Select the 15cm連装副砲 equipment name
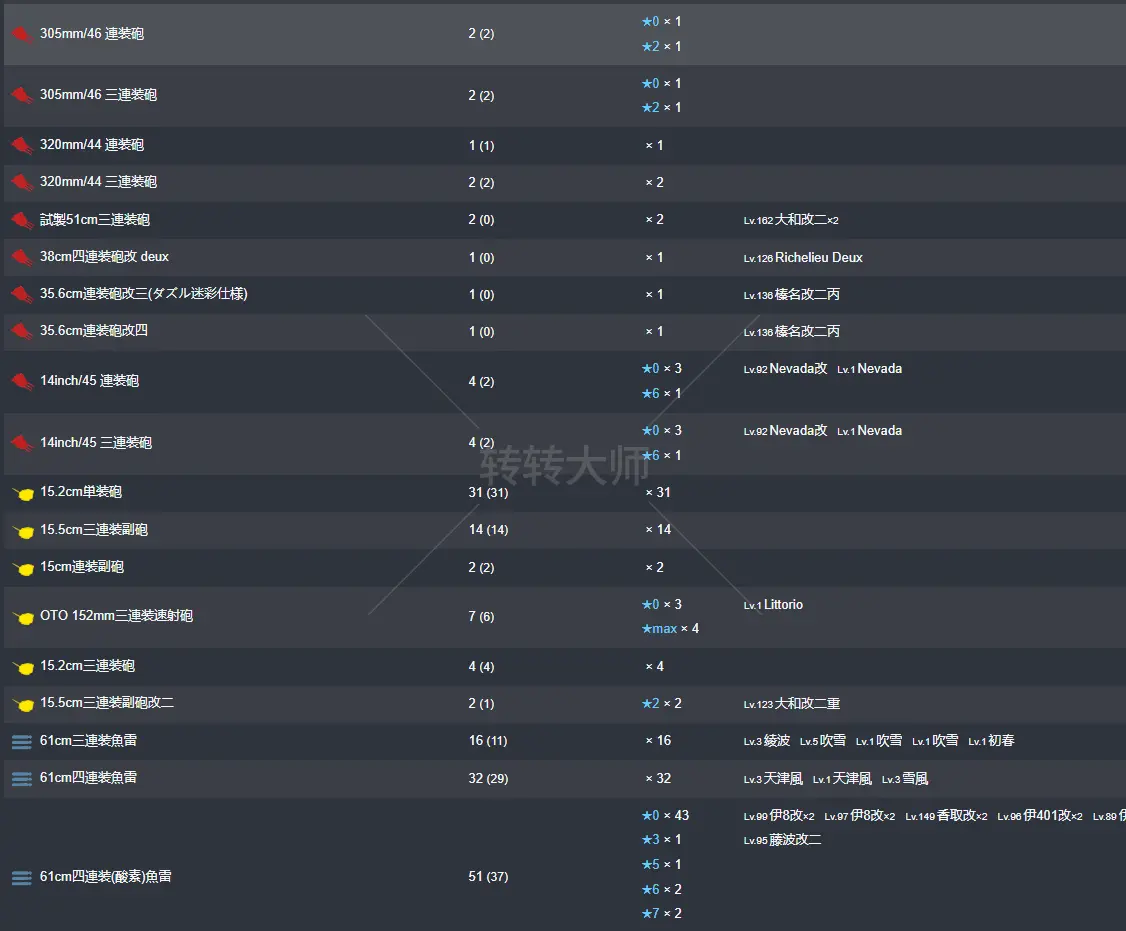The image size is (1126, 931). (x=82, y=567)
